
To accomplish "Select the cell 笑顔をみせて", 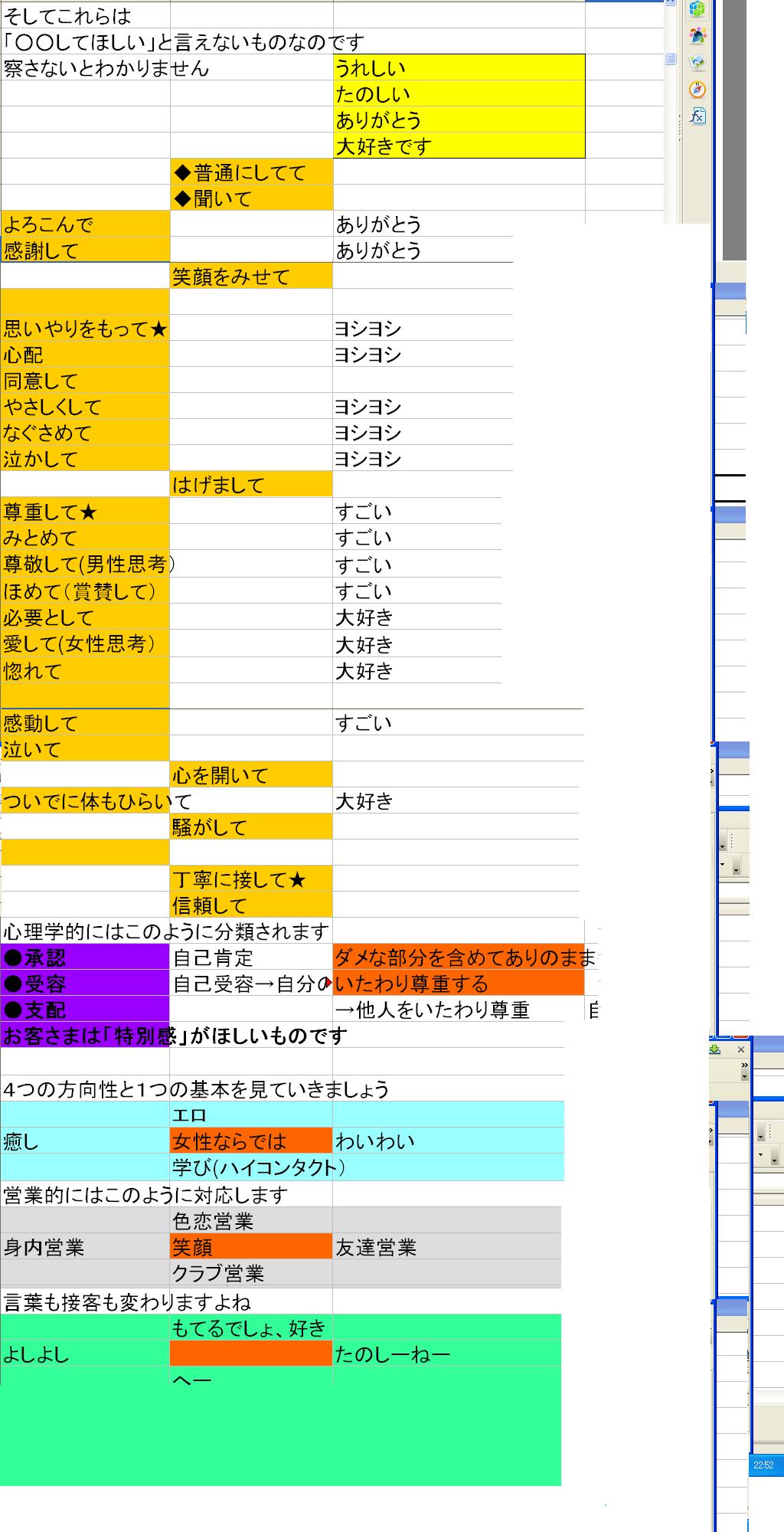I will pos(251,276).
